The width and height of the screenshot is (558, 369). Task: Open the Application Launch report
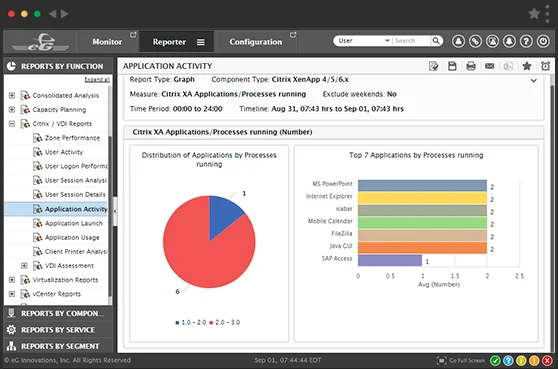point(74,223)
